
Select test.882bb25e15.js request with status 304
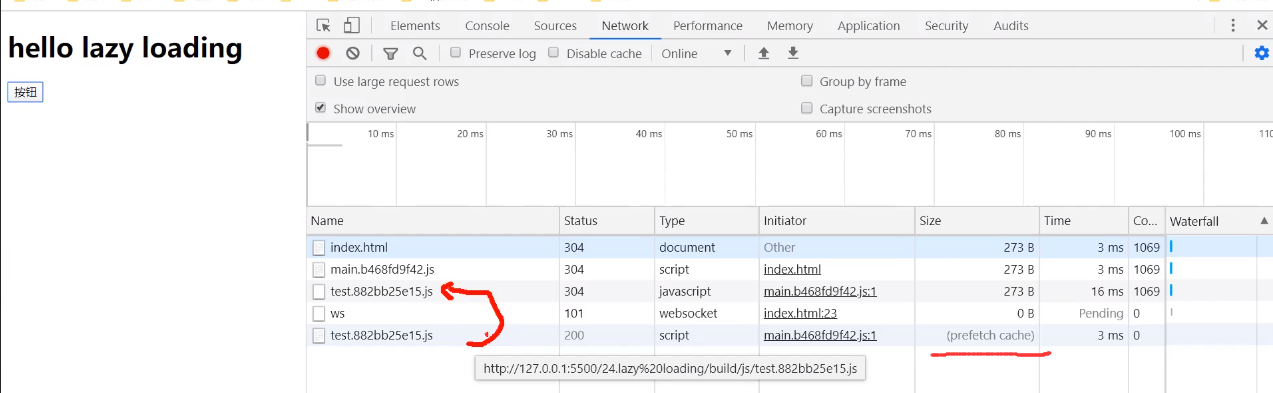tap(790, 291)
